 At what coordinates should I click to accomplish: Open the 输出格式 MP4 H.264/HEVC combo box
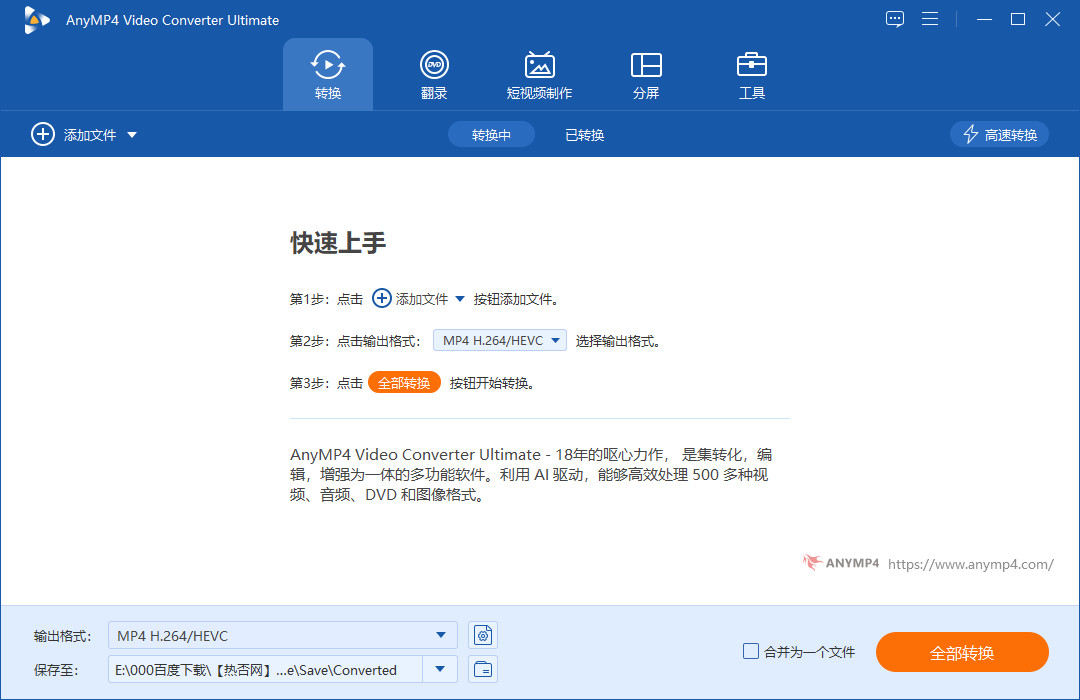tap(282, 635)
